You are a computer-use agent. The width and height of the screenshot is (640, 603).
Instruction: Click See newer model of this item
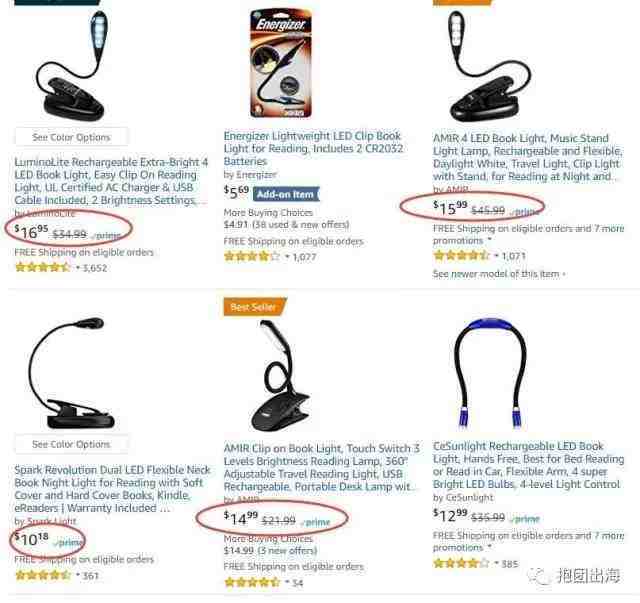499,274
